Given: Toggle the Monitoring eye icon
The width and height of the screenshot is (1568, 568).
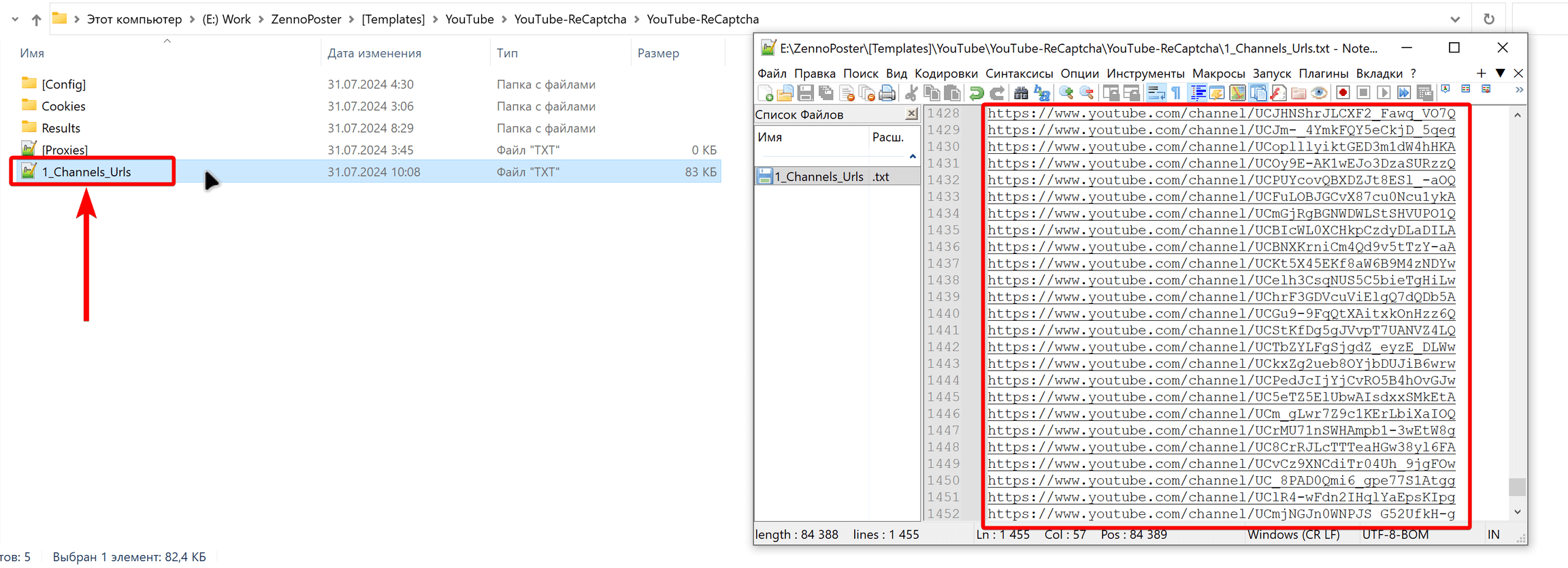Looking at the screenshot, I should pyautogui.click(x=1319, y=93).
